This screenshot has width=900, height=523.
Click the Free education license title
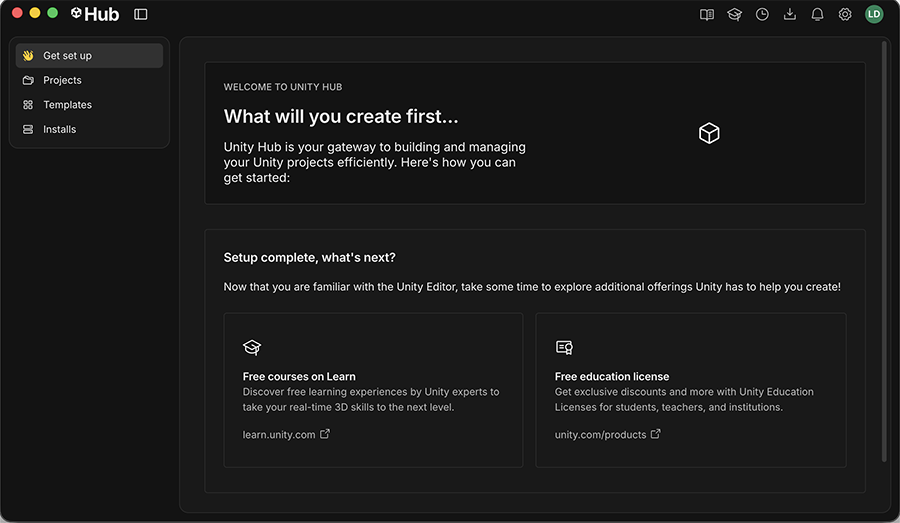(612, 377)
